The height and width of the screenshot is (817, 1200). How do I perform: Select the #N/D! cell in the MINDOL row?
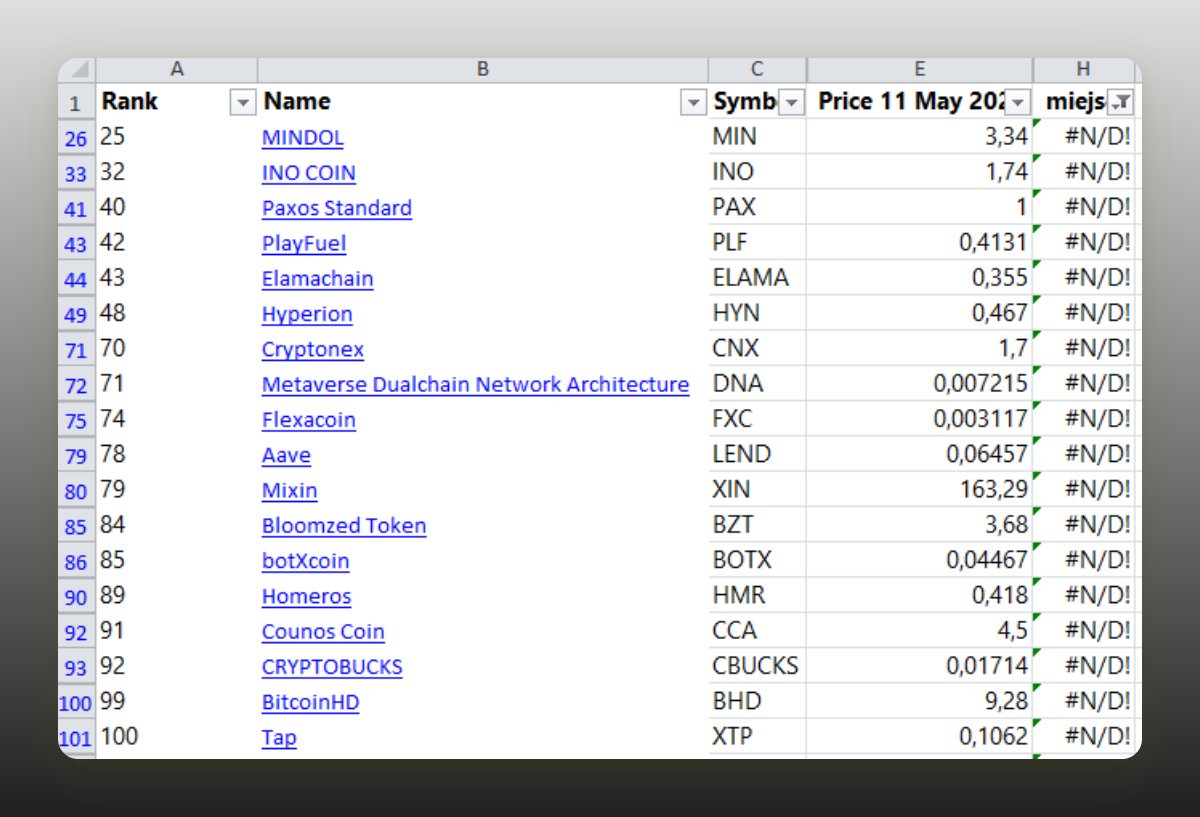coord(1085,138)
